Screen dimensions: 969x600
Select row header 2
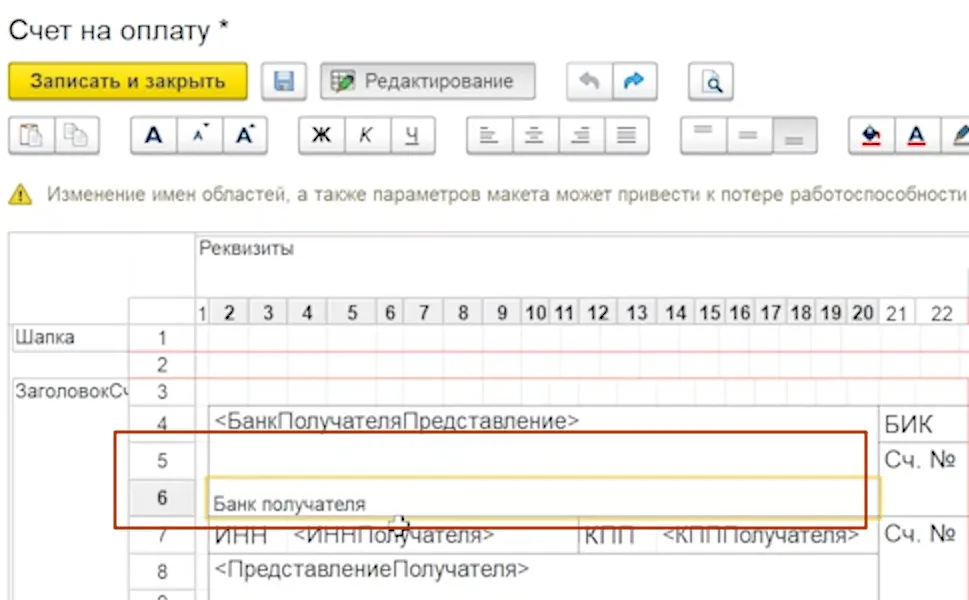pos(162,365)
